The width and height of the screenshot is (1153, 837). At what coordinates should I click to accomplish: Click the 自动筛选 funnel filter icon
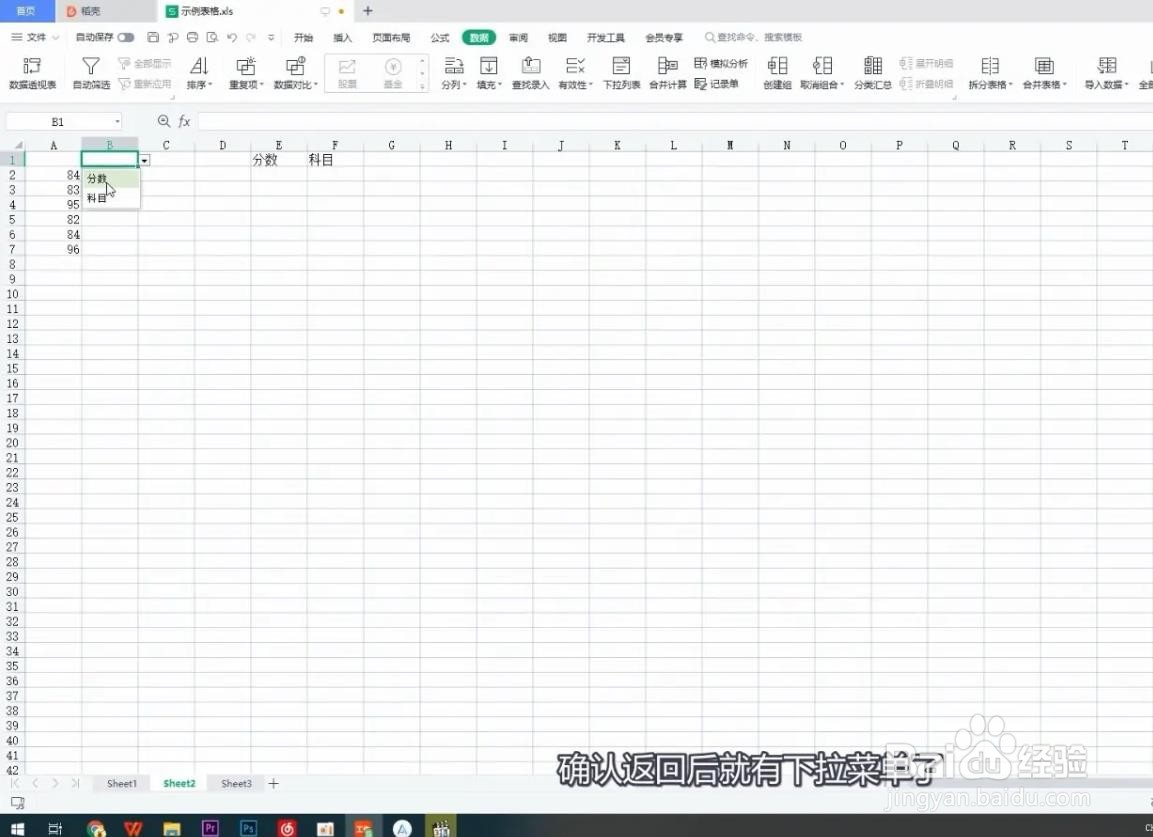point(90,66)
